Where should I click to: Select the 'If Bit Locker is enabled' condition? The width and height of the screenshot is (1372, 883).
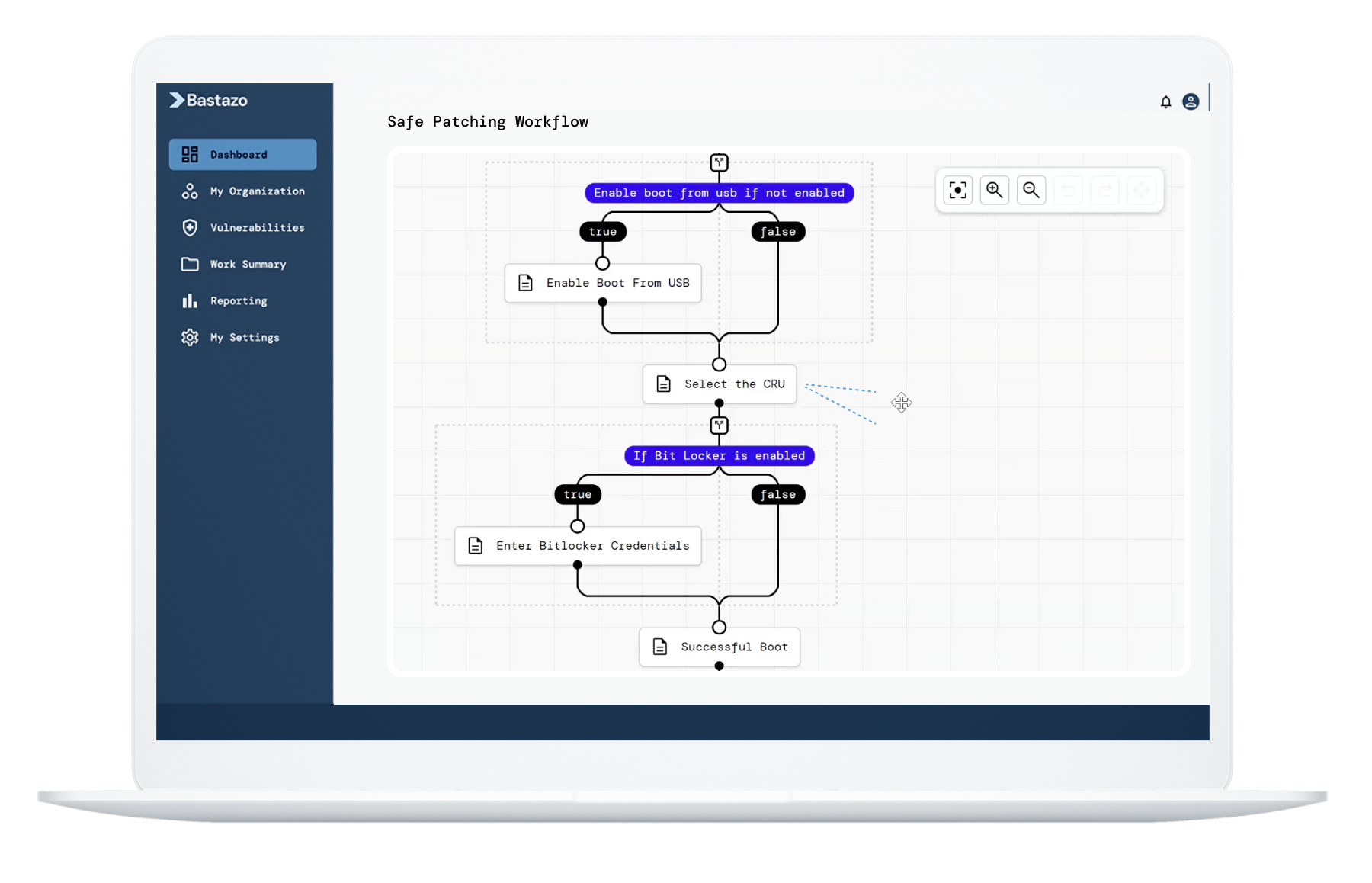pyautogui.click(x=719, y=456)
